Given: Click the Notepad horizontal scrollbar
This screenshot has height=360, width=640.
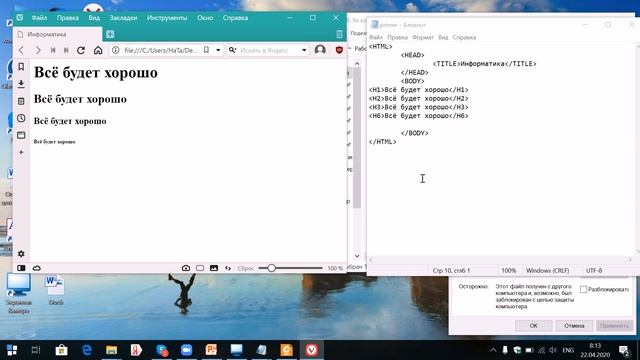Looking at the screenshot, I should [500, 260].
